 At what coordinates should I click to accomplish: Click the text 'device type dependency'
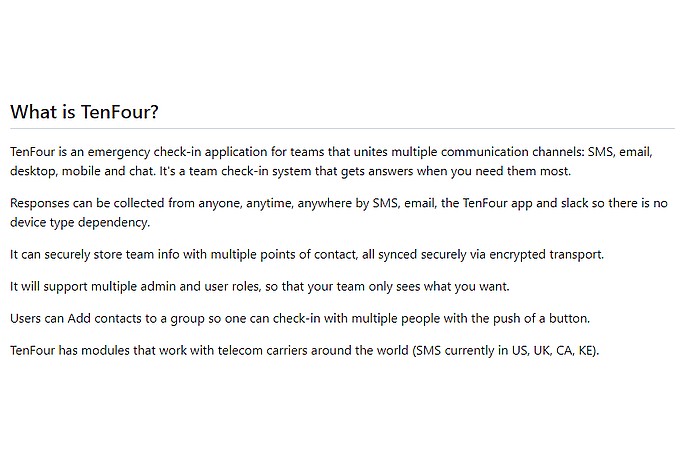tap(79, 222)
